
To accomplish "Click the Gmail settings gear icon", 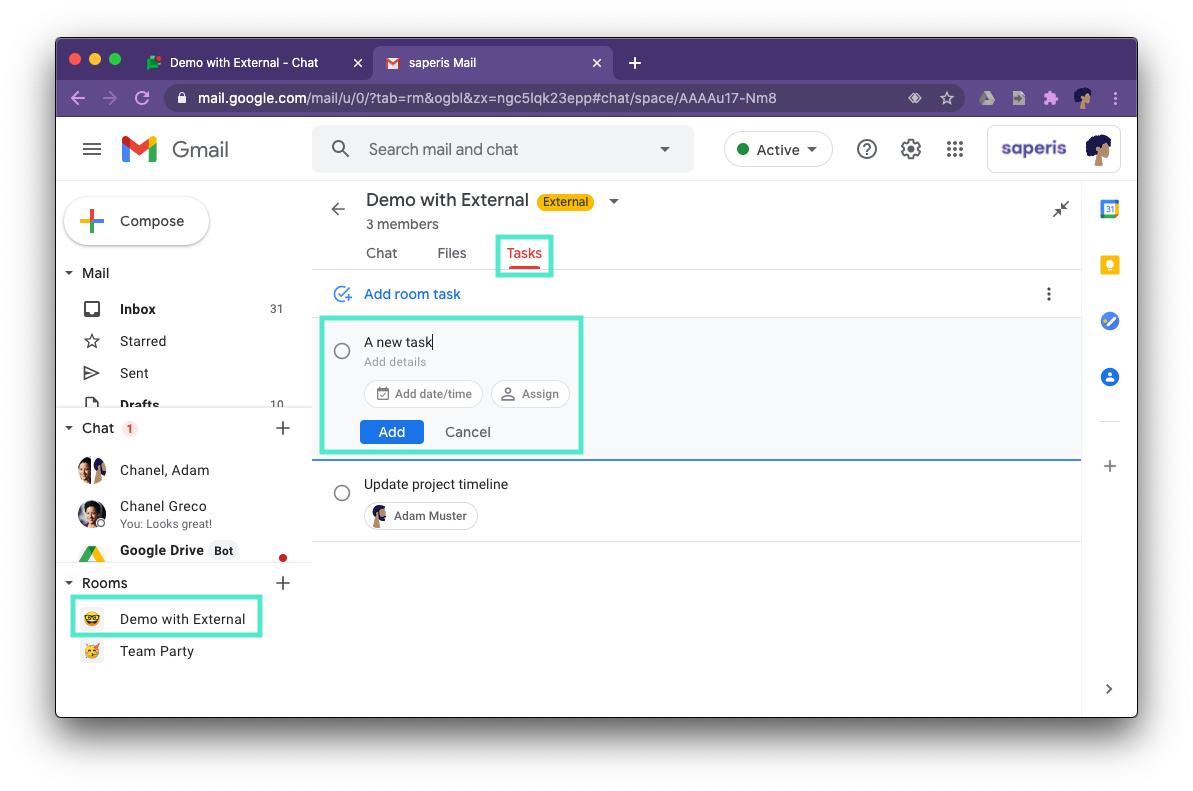I will click(x=910, y=148).
